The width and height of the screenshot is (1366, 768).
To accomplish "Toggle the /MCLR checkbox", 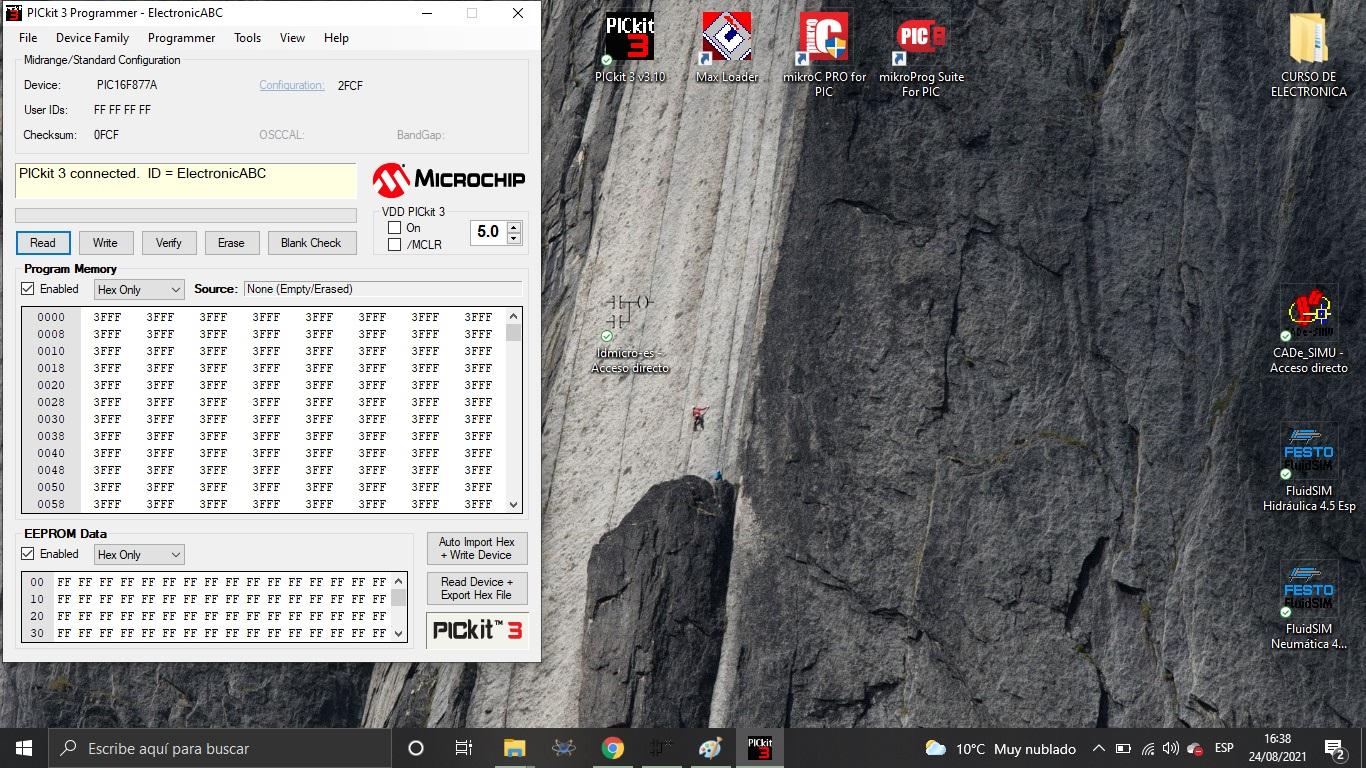I will pos(394,244).
